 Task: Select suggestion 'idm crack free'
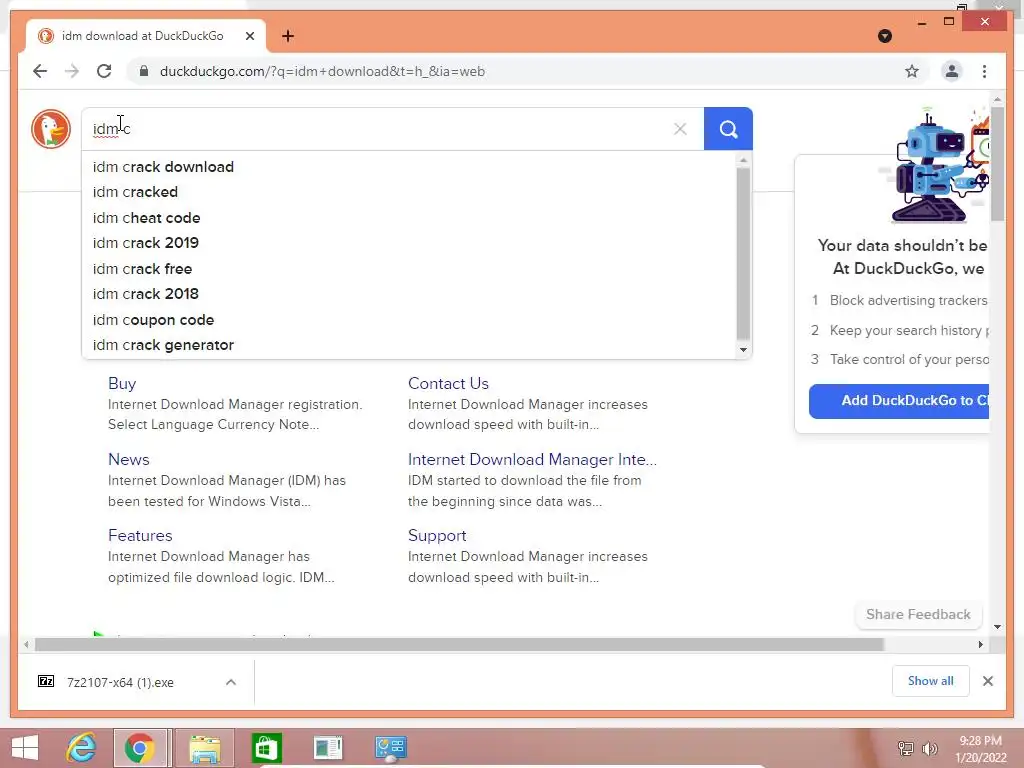pos(409,268)
